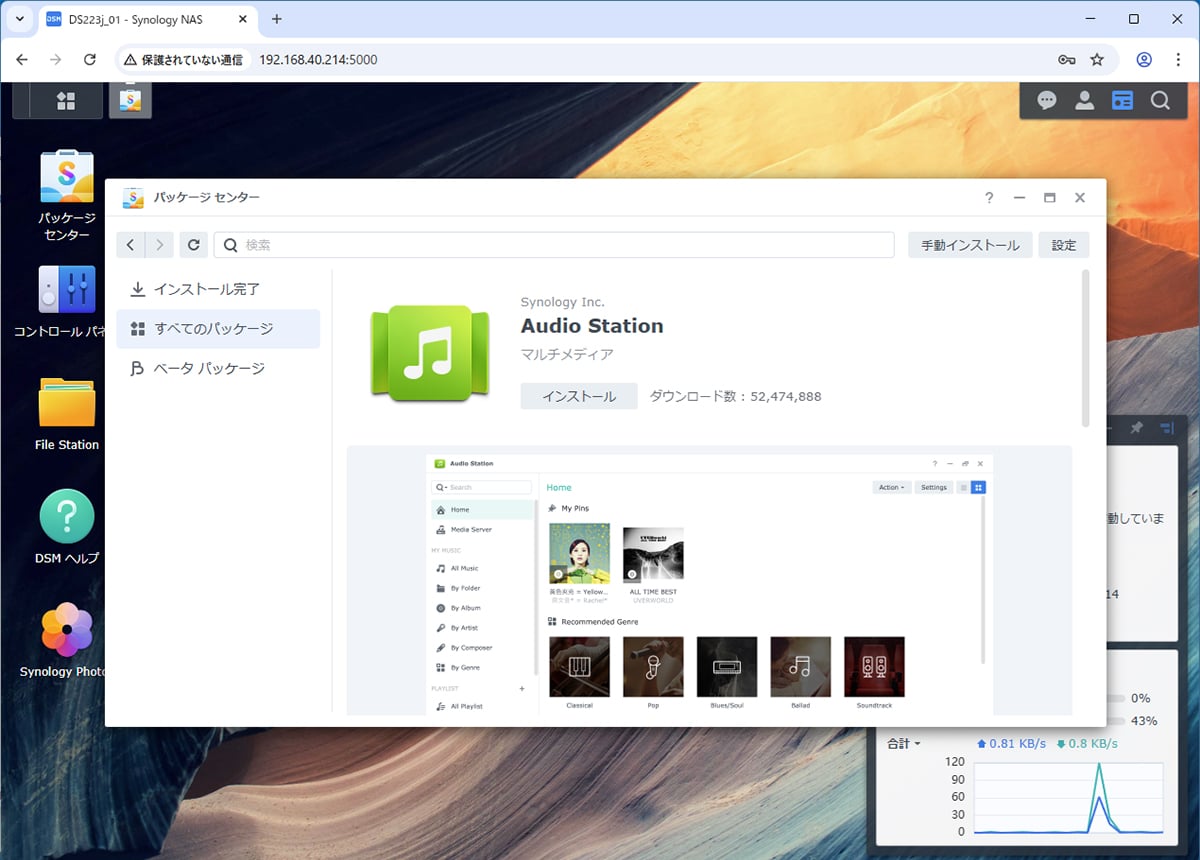
Task: Open DSM search magnifier icon
Action: 1160,101
